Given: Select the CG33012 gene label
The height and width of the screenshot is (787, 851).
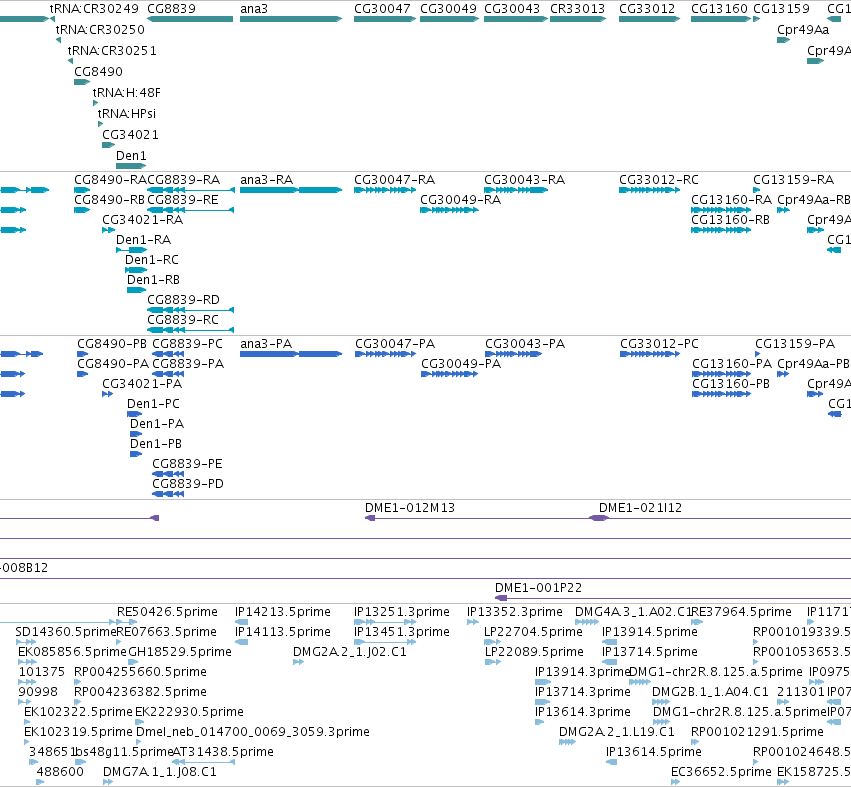Looking at the screenshot, I should click(x=647, y=9).
